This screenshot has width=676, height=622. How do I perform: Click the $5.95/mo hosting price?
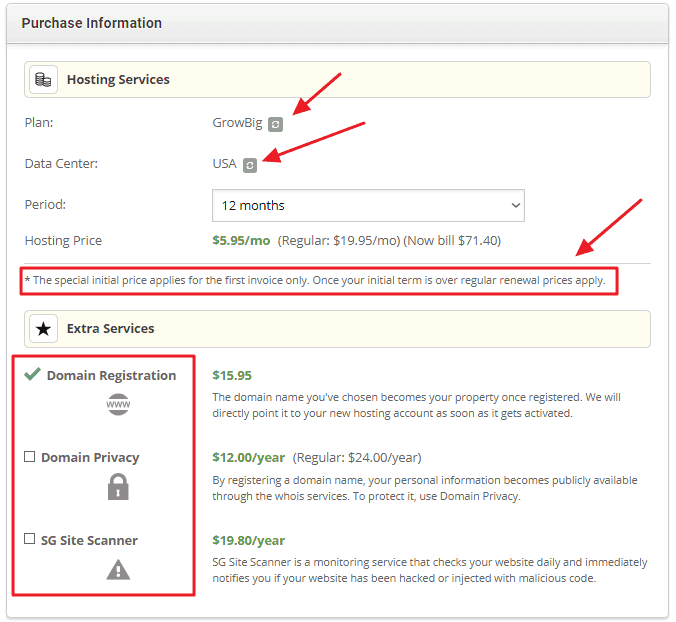coord(241,241)
